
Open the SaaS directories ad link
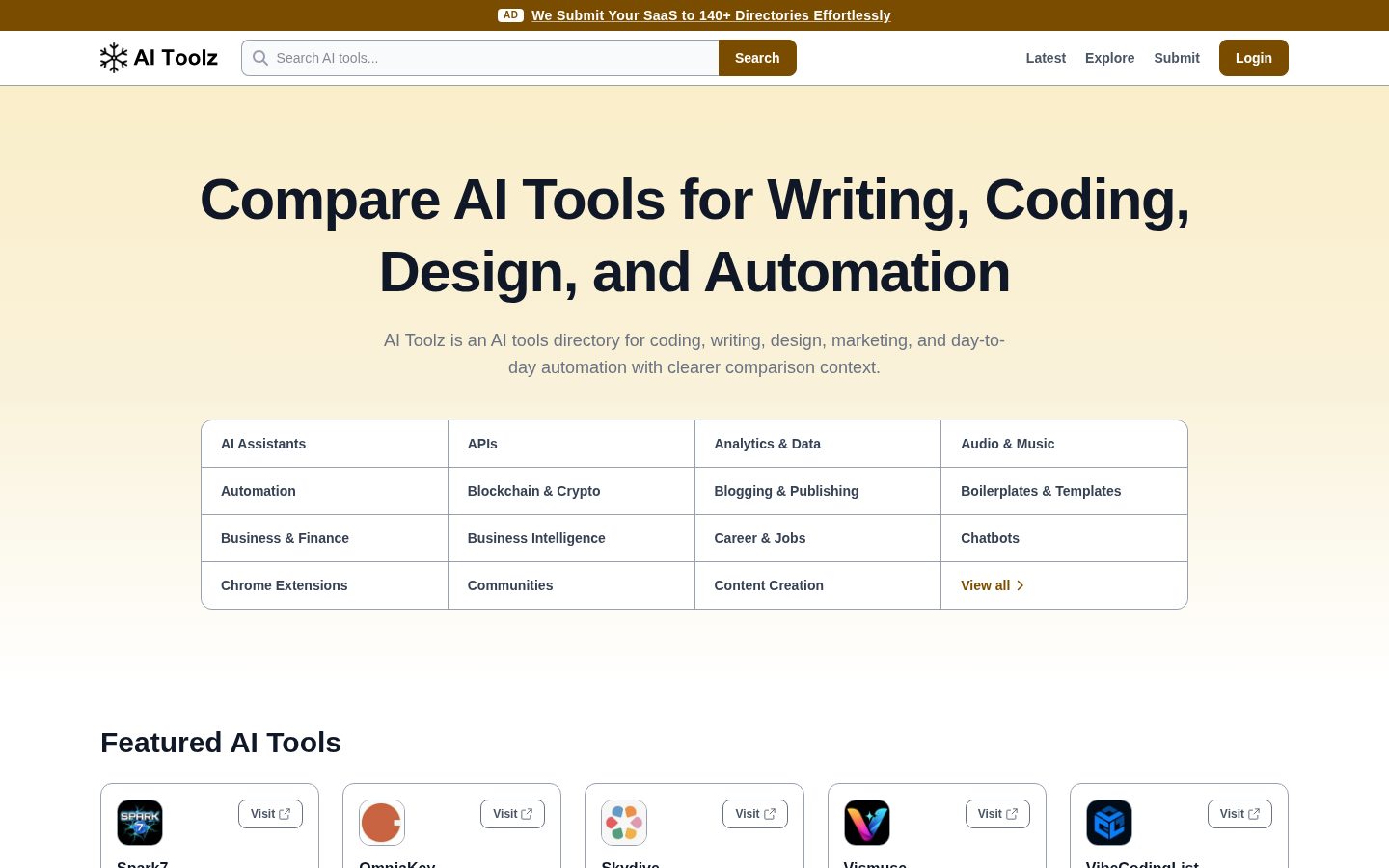711,15
